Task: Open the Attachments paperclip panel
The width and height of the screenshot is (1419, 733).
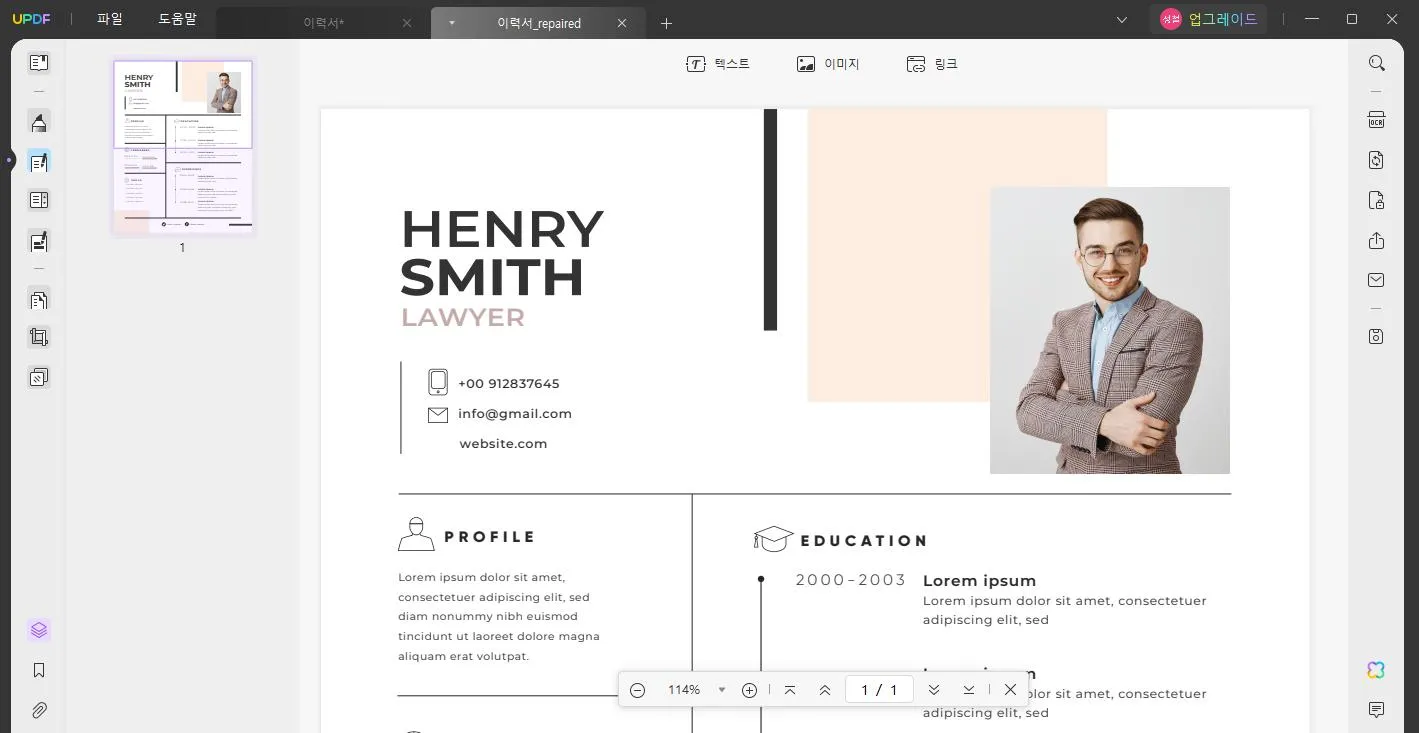Action: tap(39, 710)
